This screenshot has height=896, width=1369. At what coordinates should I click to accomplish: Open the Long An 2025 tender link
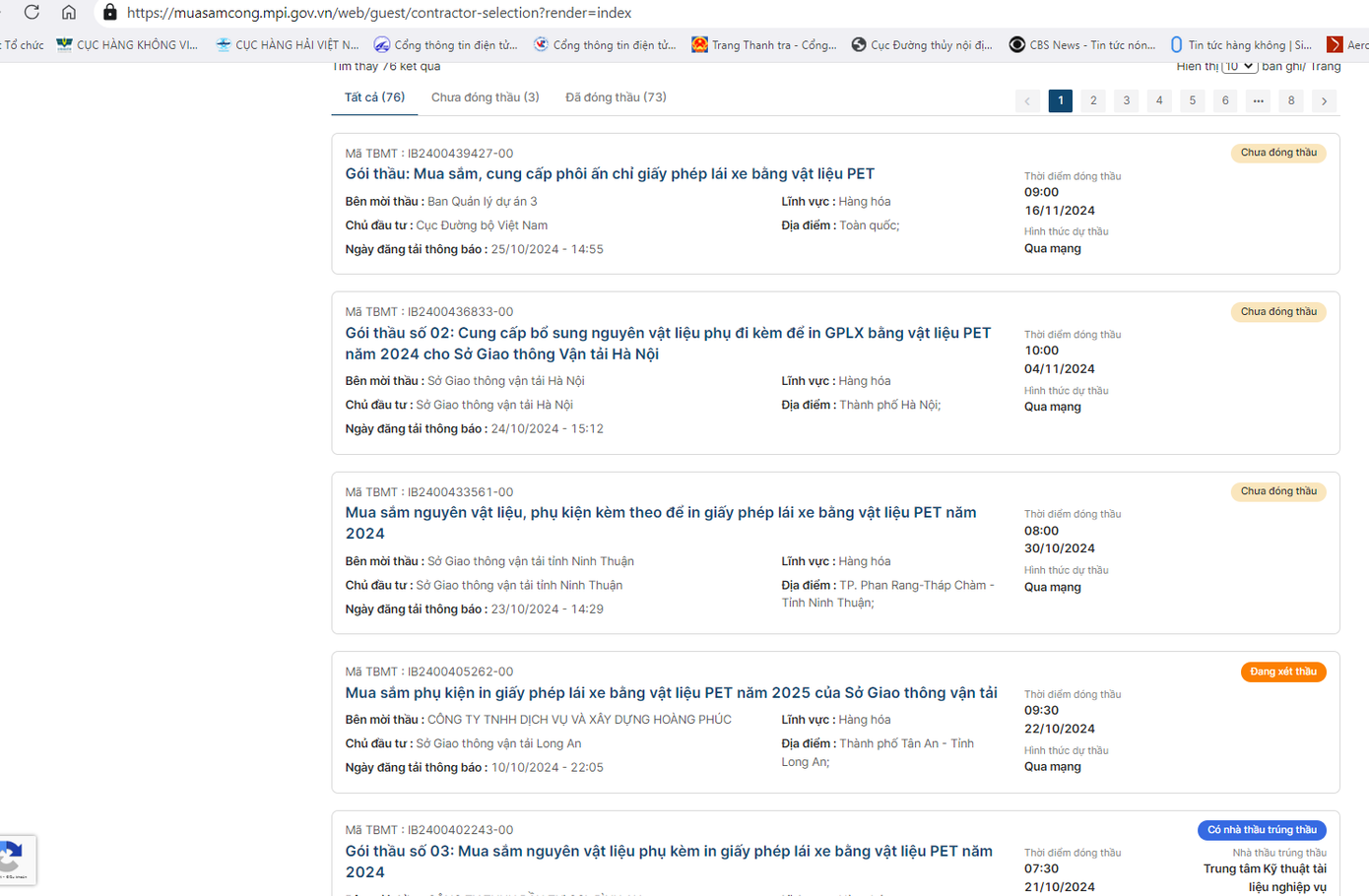[x=671, y=693]
